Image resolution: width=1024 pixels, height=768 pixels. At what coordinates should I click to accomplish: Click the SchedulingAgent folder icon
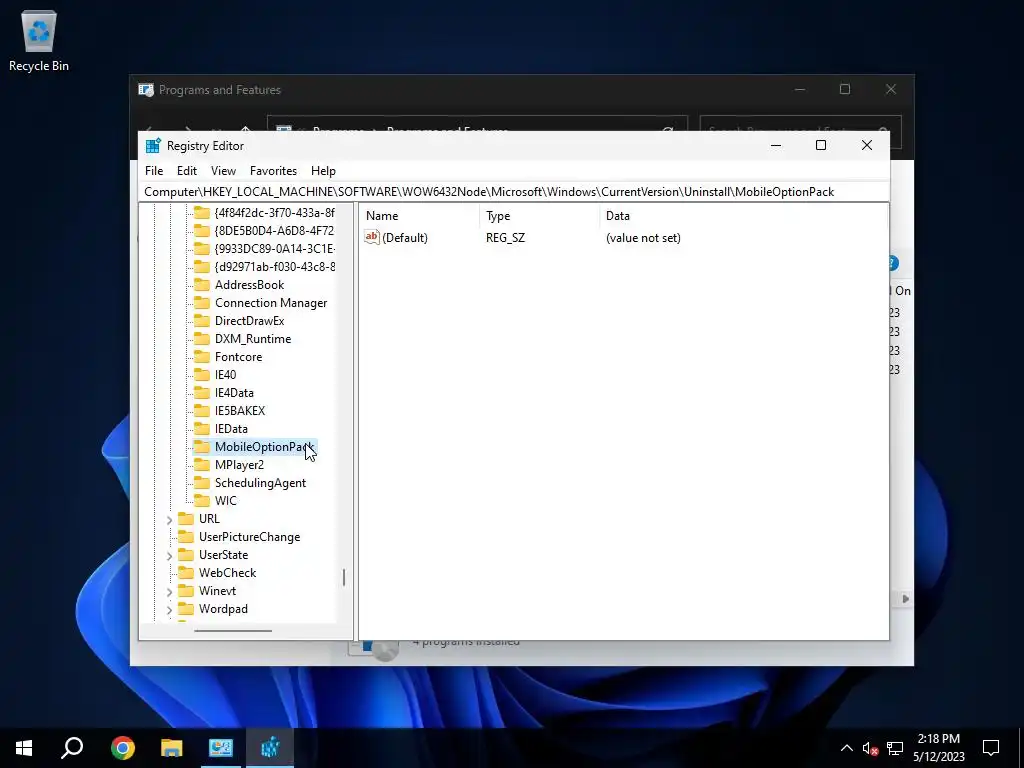(202, 483)
